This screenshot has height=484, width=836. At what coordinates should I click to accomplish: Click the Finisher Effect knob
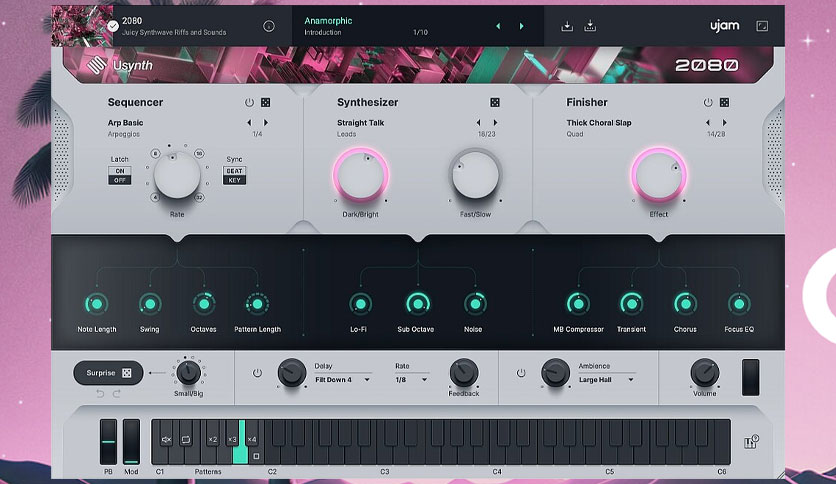(x=659, y=175)
